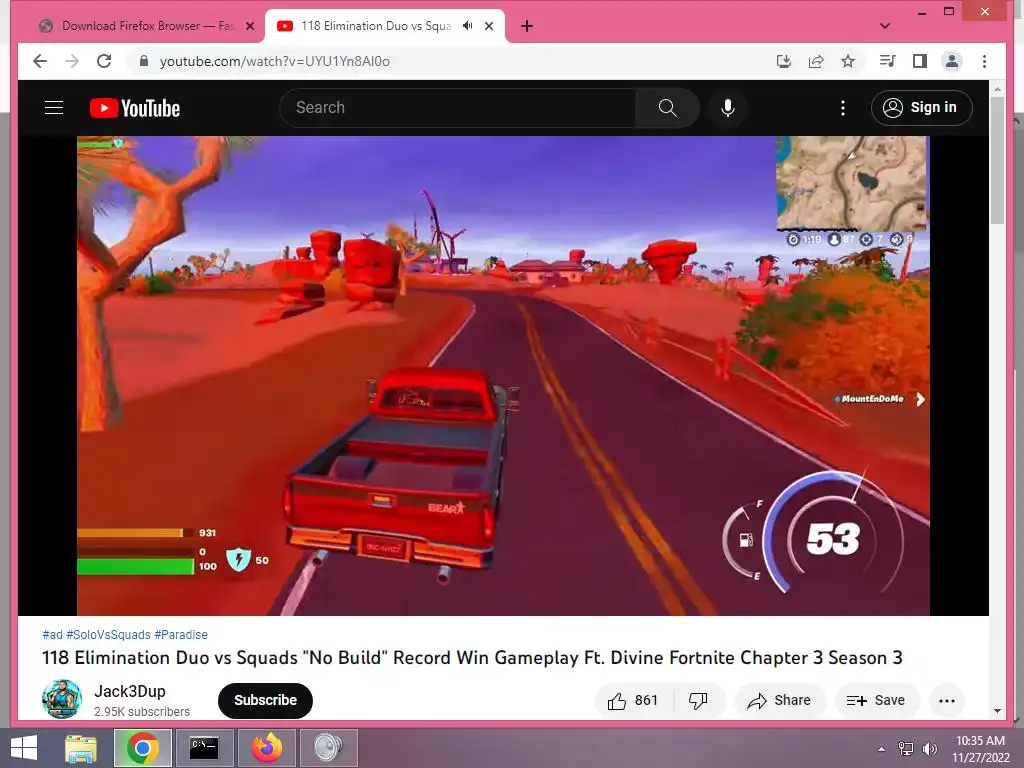Screen dimensions: 1024x768
Task: Click the YouTube search input field
Action: coord(457,108)
